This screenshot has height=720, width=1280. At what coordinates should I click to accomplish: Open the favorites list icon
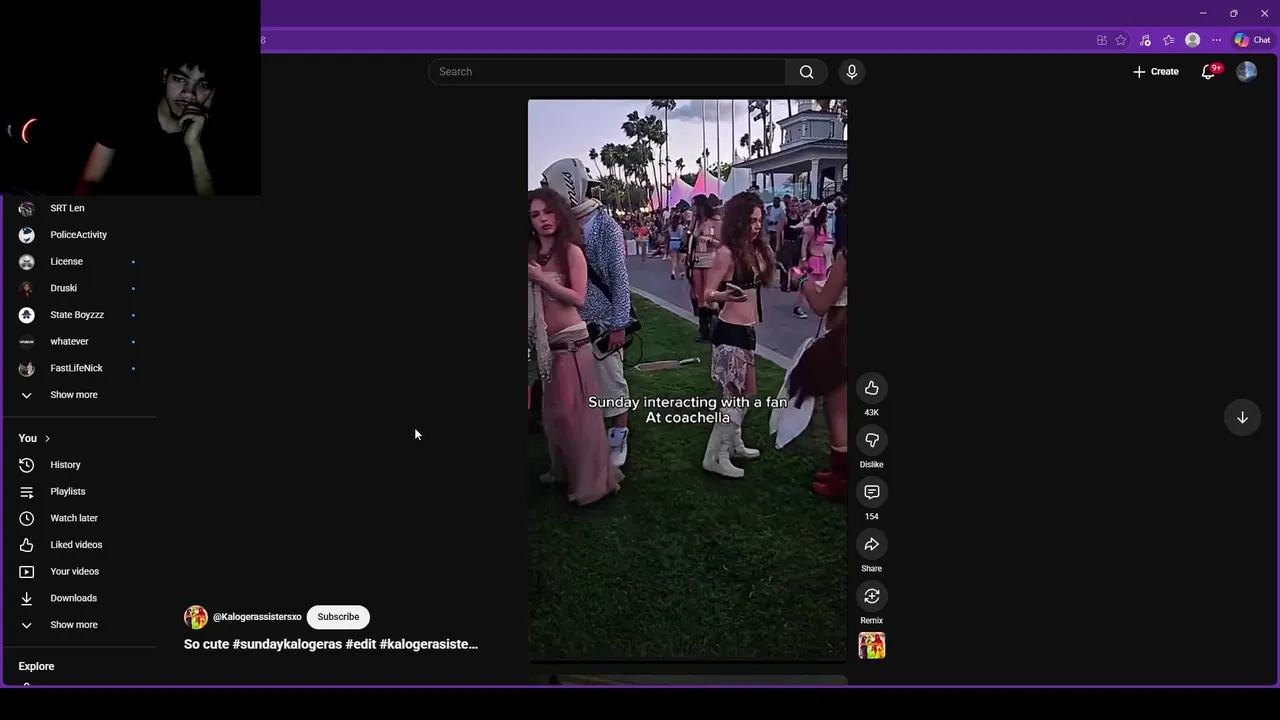pos(1168,40)
